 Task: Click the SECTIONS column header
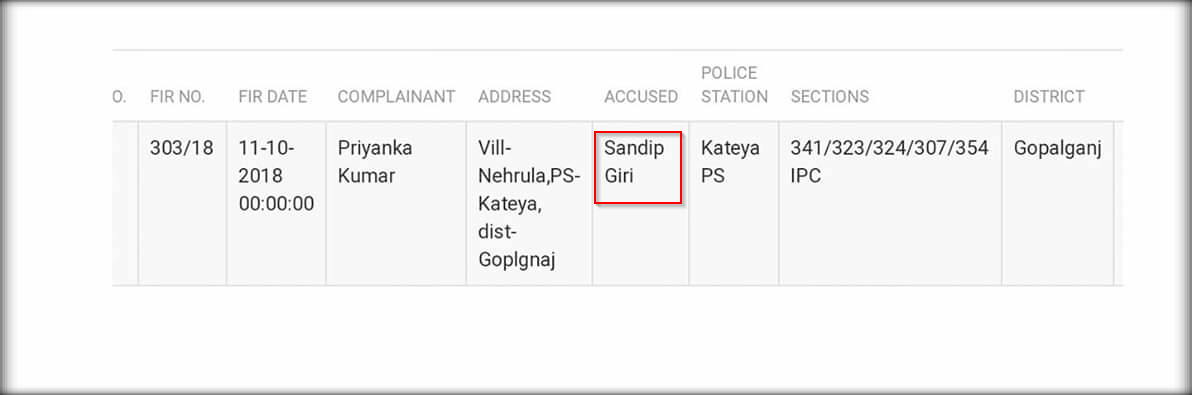829,96
